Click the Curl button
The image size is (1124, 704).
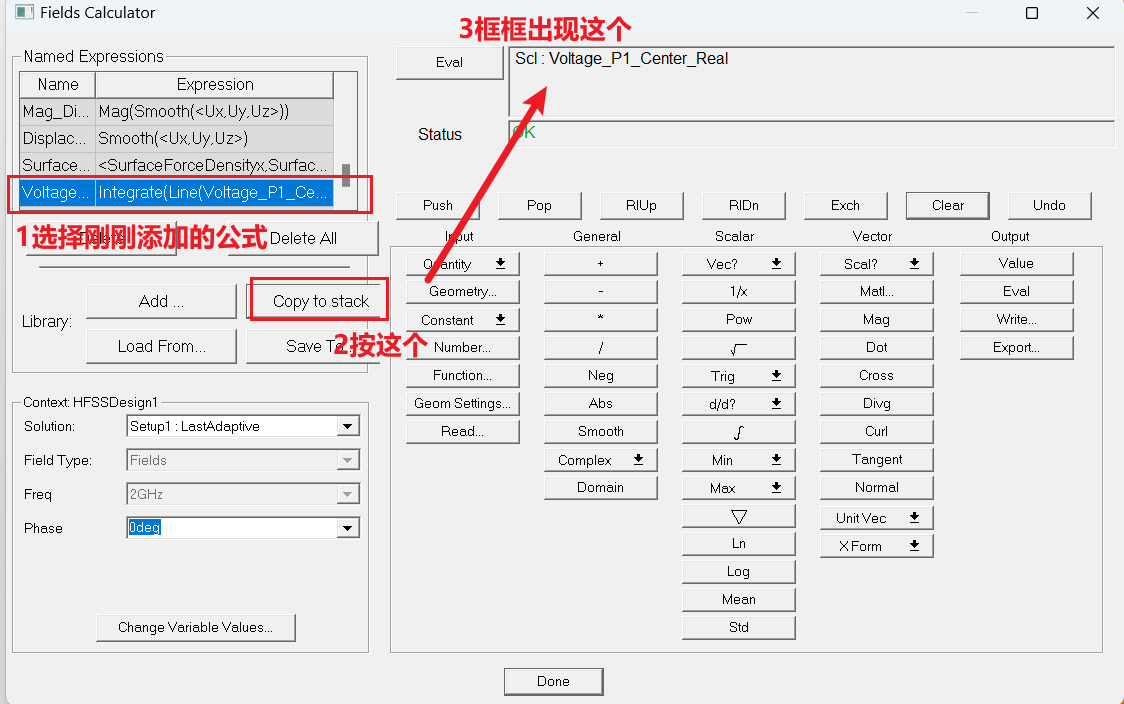tap(877, 432)
